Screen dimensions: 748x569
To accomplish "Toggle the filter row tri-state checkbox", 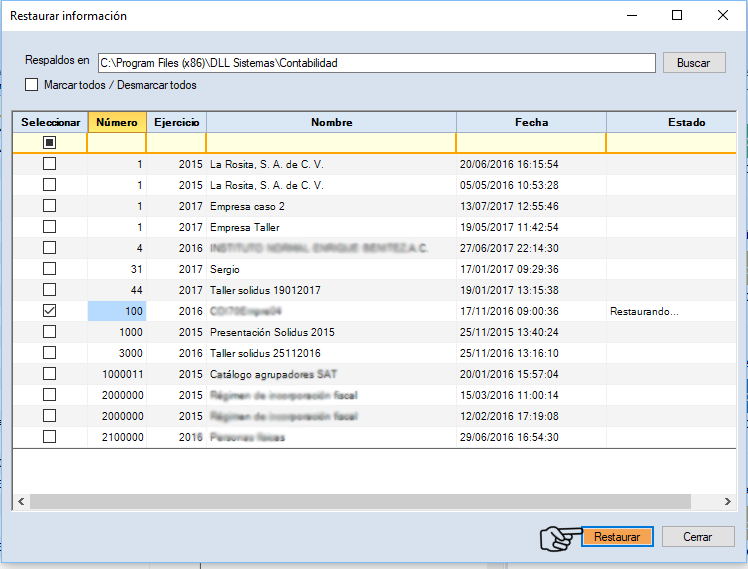I will 49,143.
